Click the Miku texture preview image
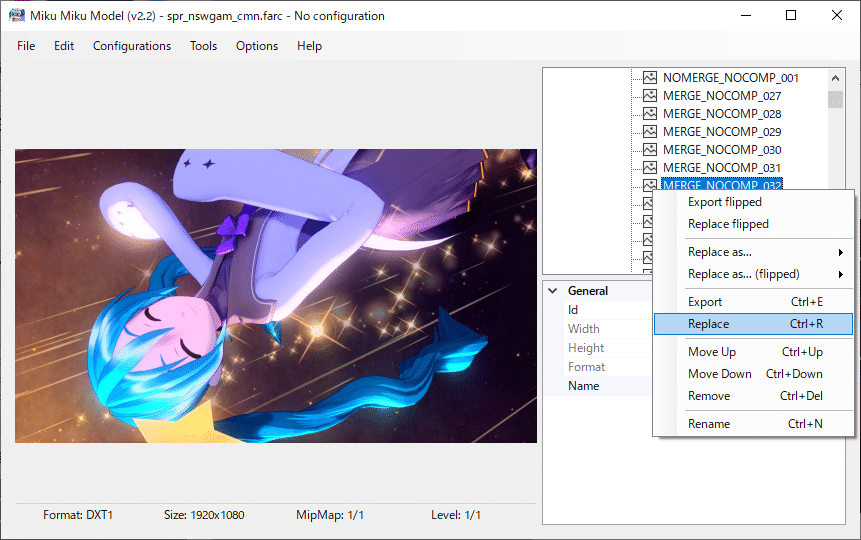 [276, 296]
